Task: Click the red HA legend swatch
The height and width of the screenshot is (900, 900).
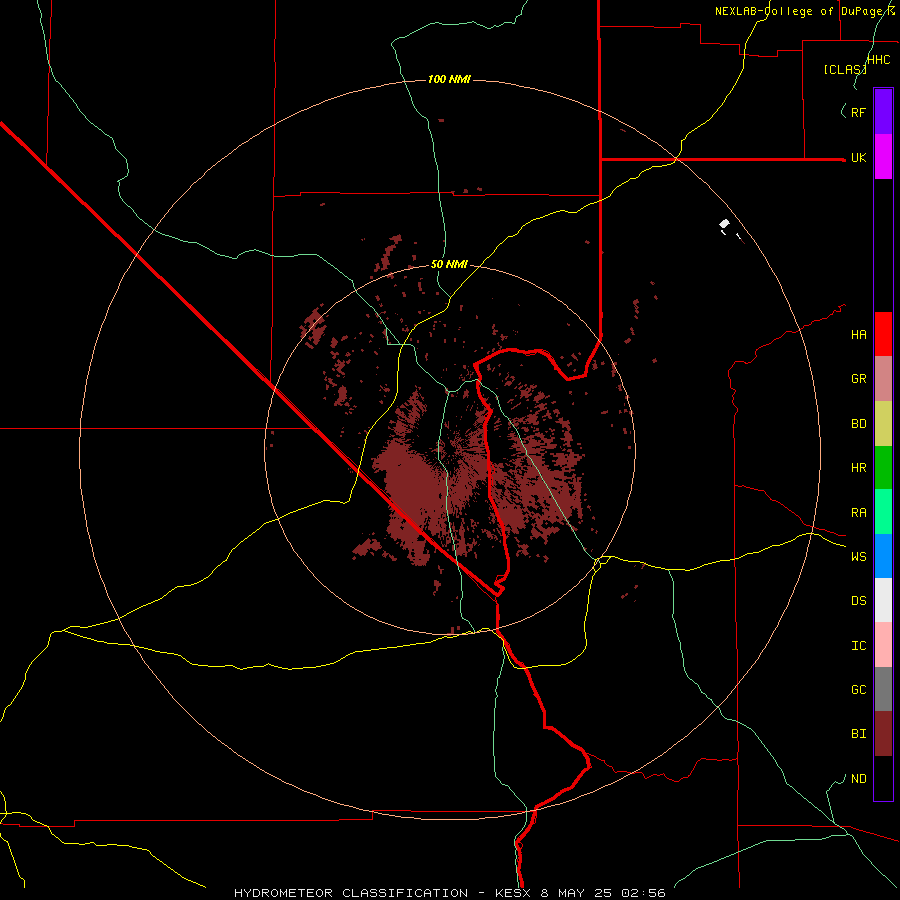Action: click(x=883, y=334)
